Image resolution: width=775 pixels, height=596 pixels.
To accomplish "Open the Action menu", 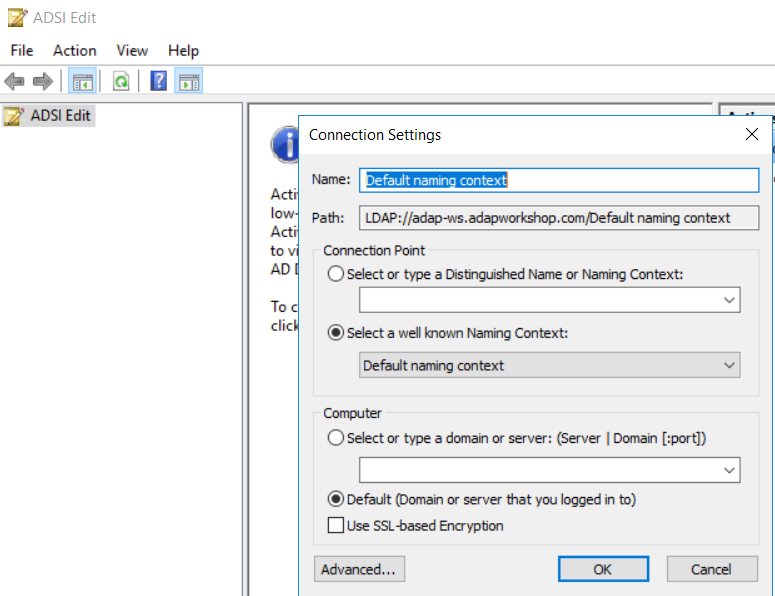I will (x=75, y=50).
